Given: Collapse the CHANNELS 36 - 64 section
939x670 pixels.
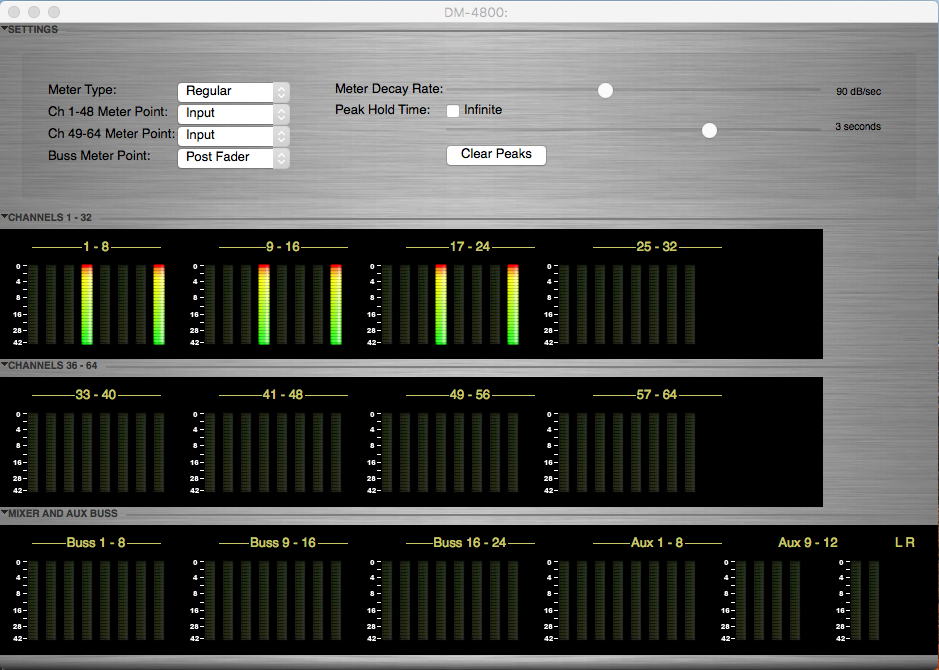Looking at the screenshot, I should [4, 365].
